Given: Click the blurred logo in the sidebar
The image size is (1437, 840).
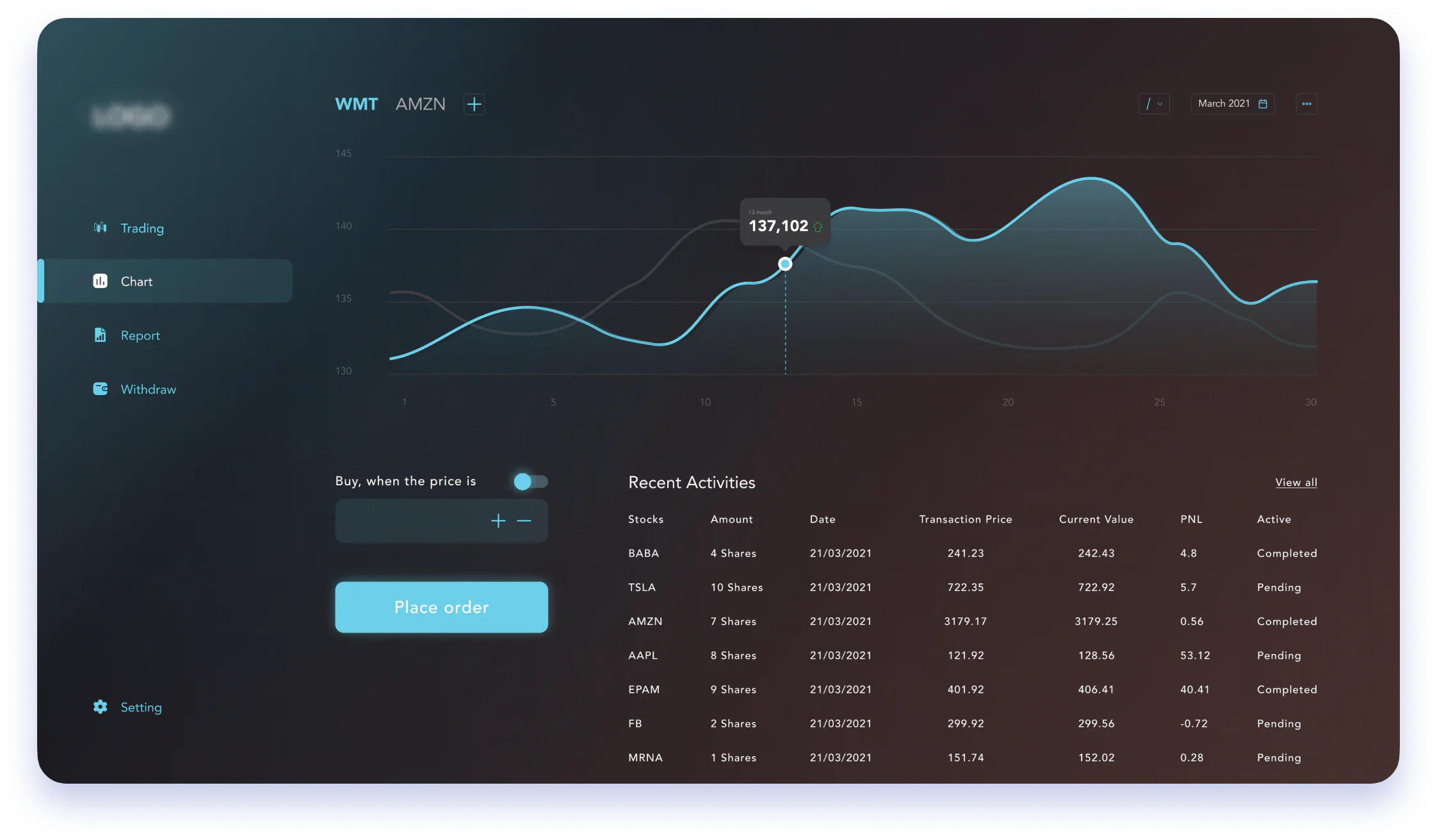Looking at the screenshot, I should [x=131, y=116].
